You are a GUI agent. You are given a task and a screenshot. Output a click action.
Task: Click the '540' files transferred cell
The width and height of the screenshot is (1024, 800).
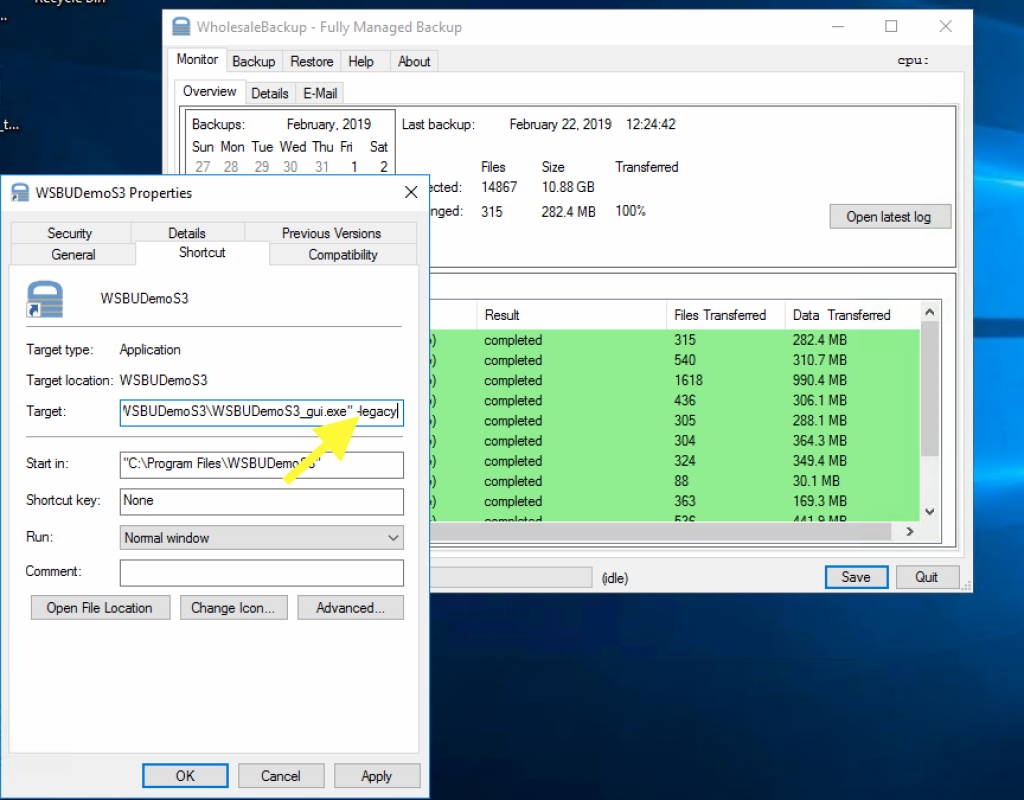(684, 360)
